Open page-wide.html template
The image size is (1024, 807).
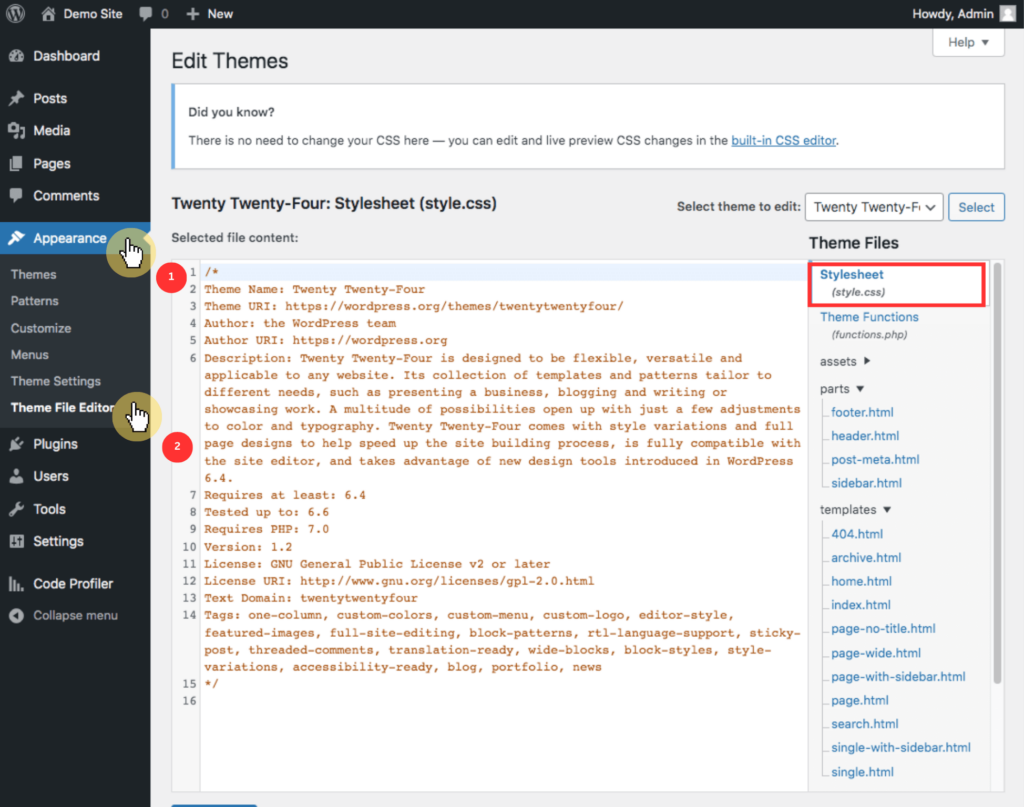(x=876, y=653)
